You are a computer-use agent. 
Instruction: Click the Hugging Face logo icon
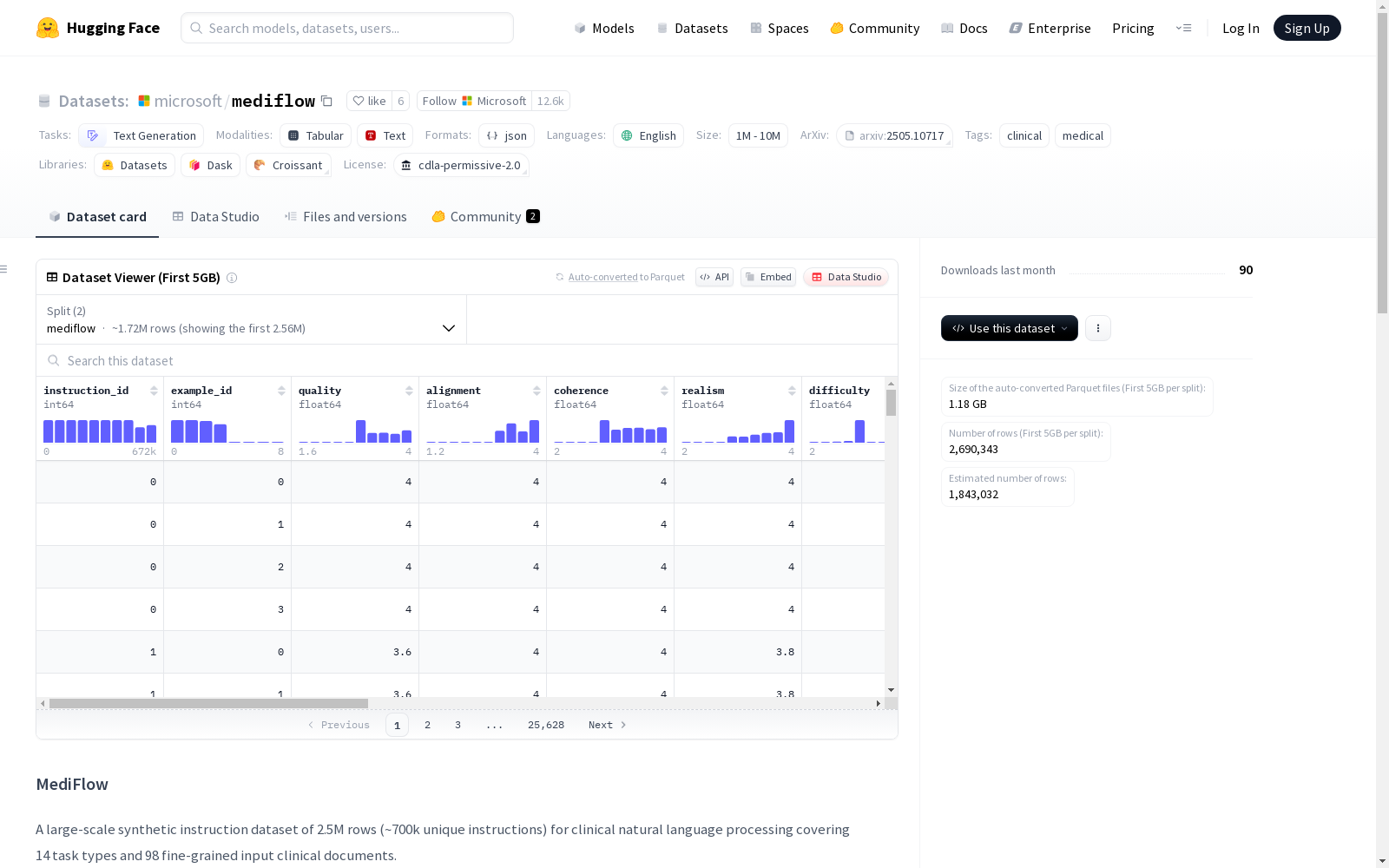[48, 28]
